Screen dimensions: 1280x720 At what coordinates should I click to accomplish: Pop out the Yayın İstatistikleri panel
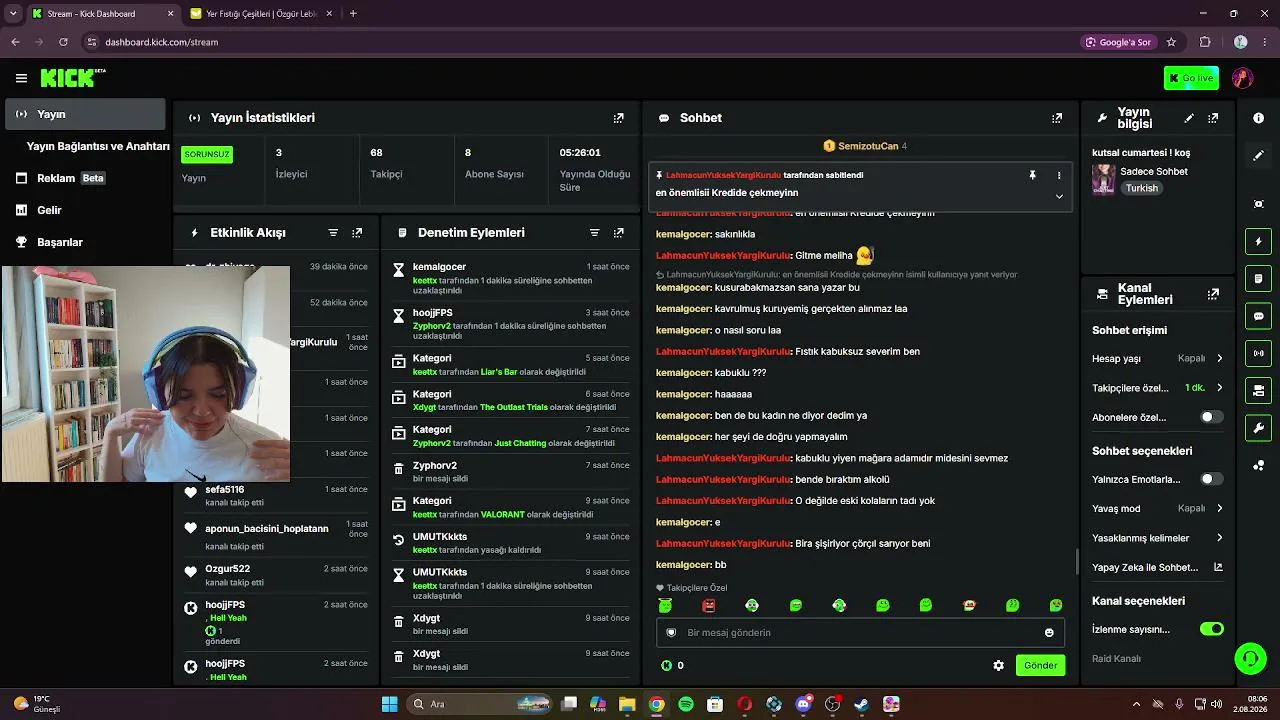point(618,118)
